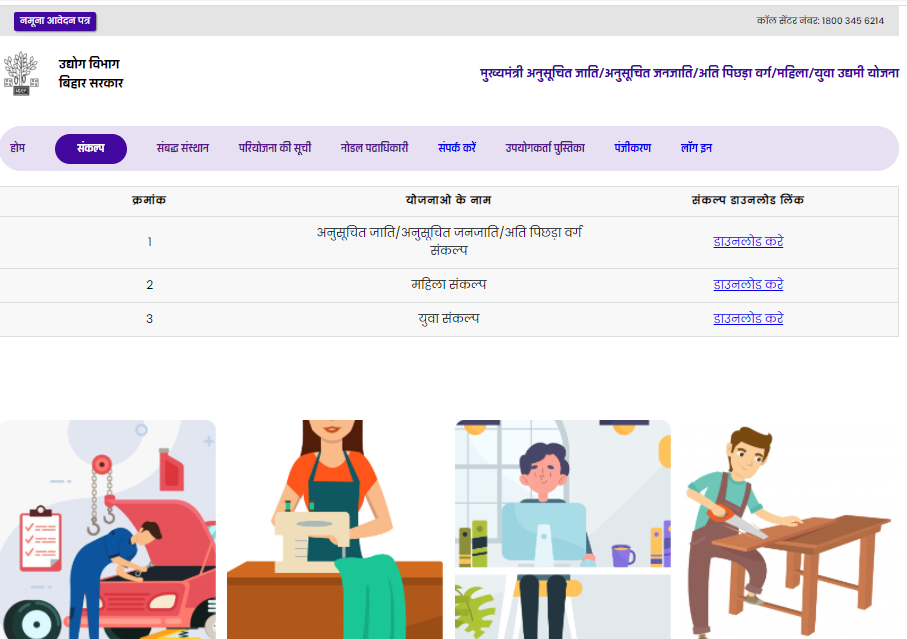This screenshot has width=907, height=639.
Task: Click the Bihar government emblem logo
Action: click(18, 74)
